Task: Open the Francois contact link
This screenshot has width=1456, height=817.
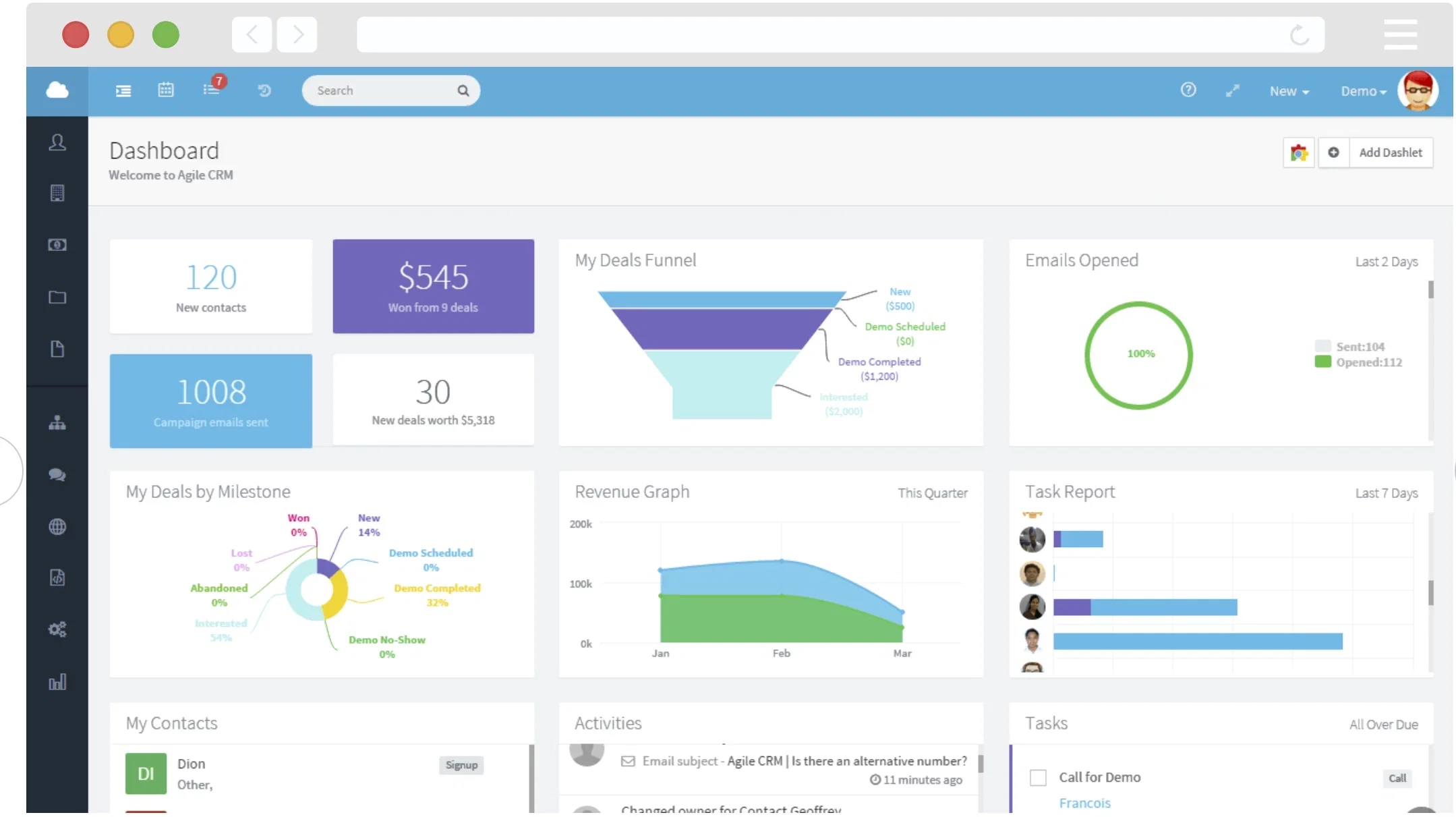Action: [1084, 803]
